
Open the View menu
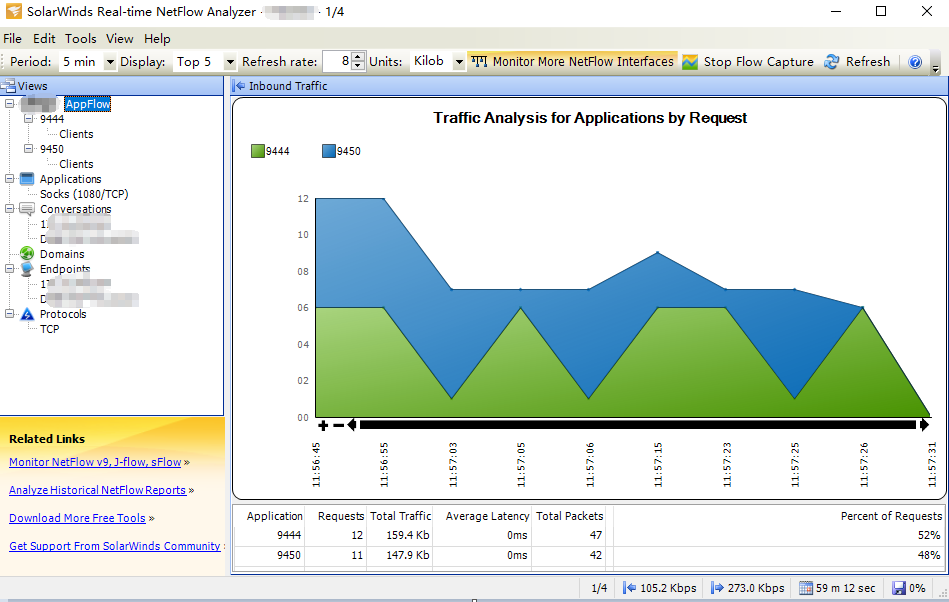tap(120, 39)
